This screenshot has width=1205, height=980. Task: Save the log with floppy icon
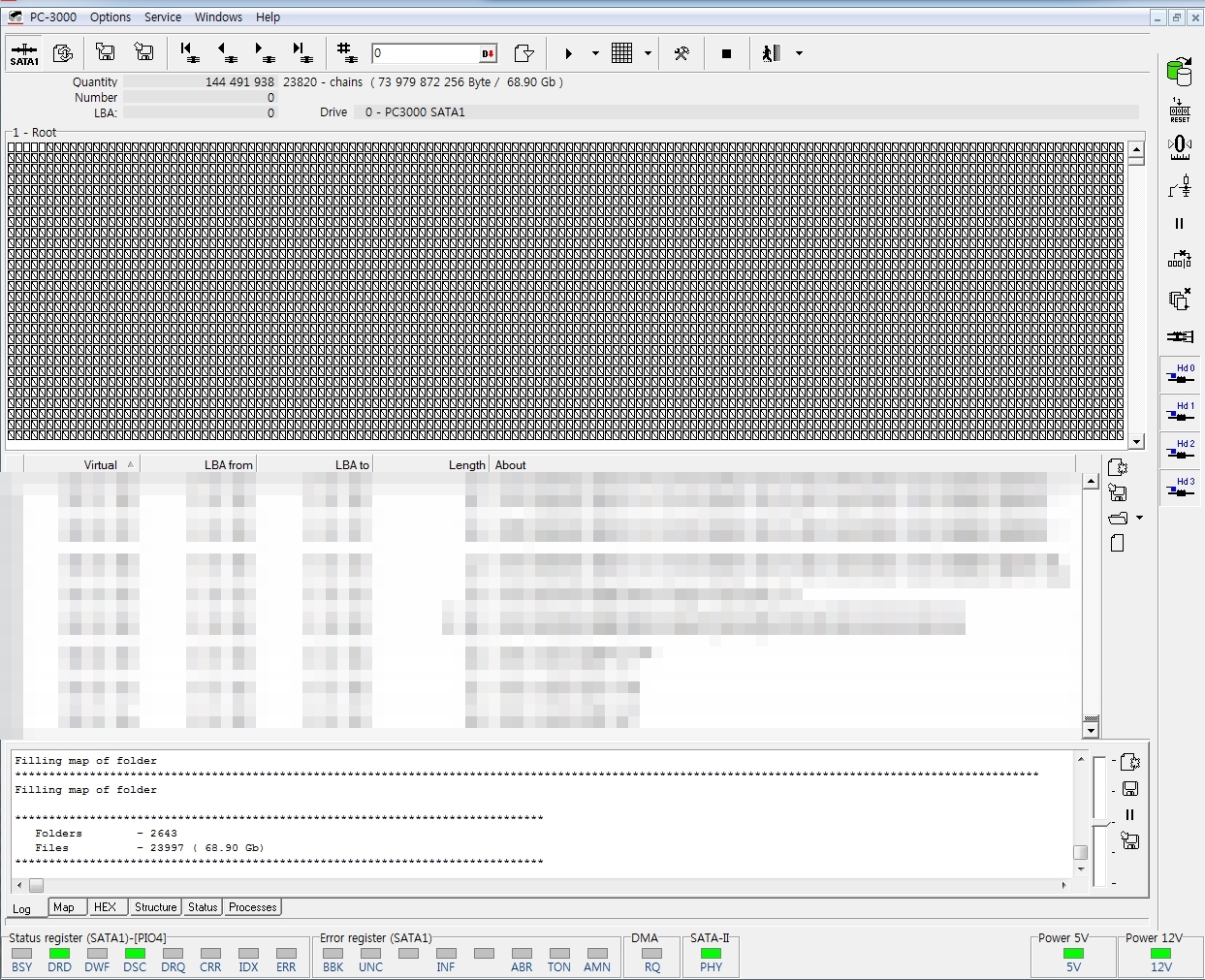1130,789
